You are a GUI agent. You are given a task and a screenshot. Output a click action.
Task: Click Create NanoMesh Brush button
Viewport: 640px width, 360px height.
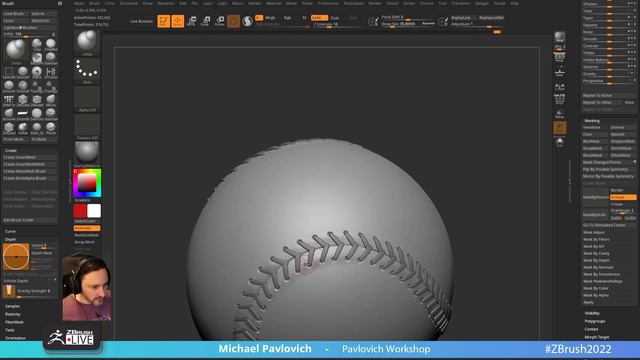[29, 171]
